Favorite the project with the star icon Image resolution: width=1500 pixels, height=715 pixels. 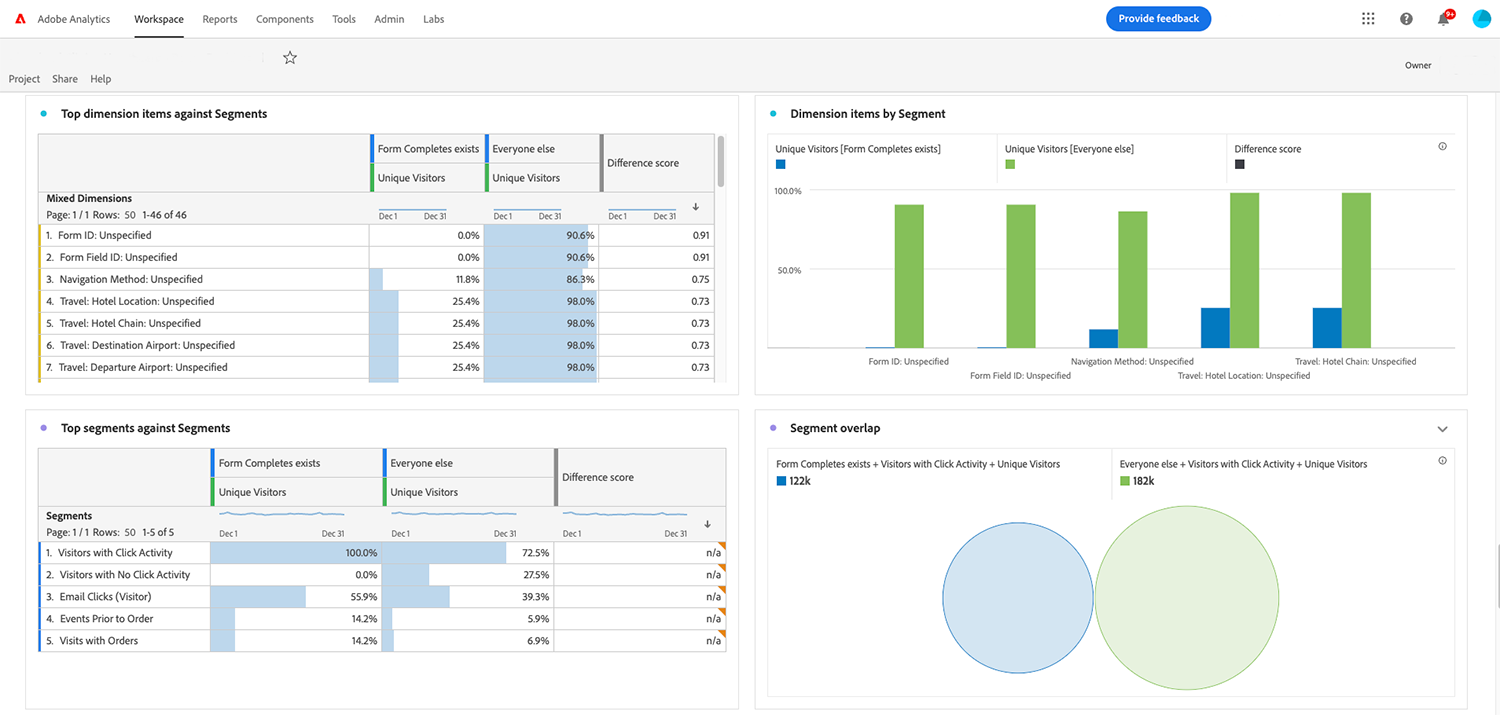click(x=290, y=58)
